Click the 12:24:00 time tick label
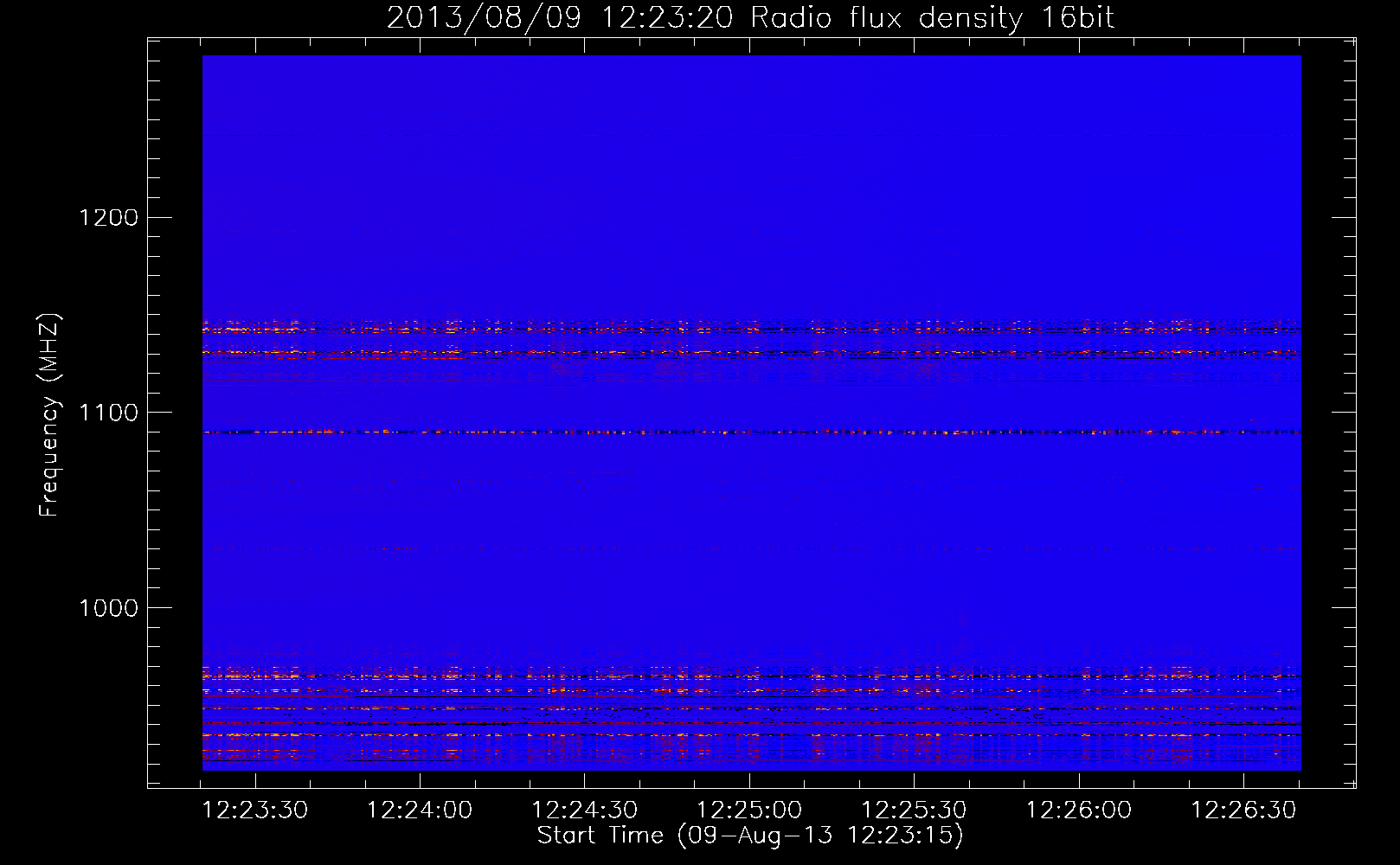Screen dimensions: 1400x865 (420, 811)
